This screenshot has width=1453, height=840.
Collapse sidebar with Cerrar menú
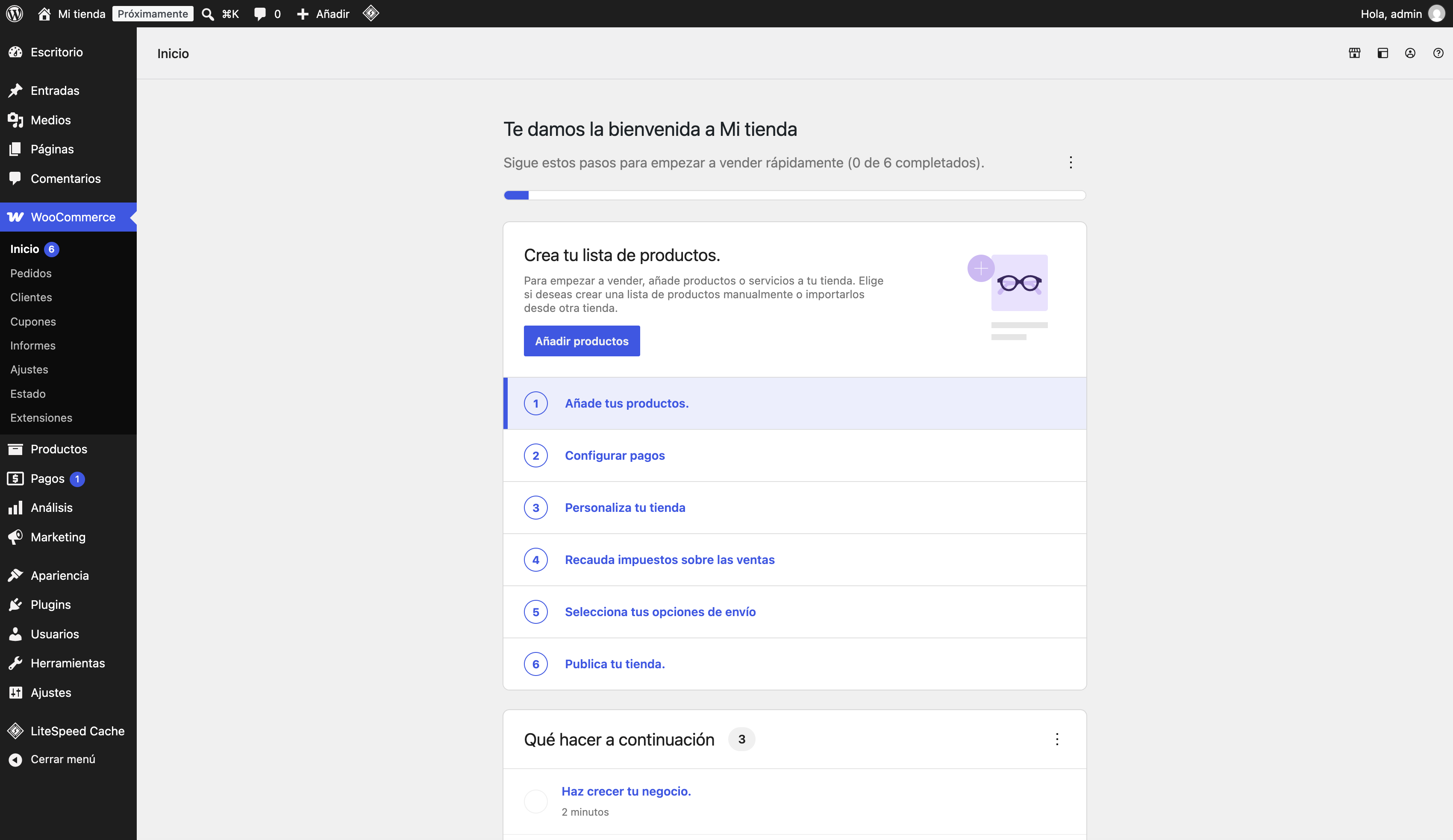[x=68, y=759]
